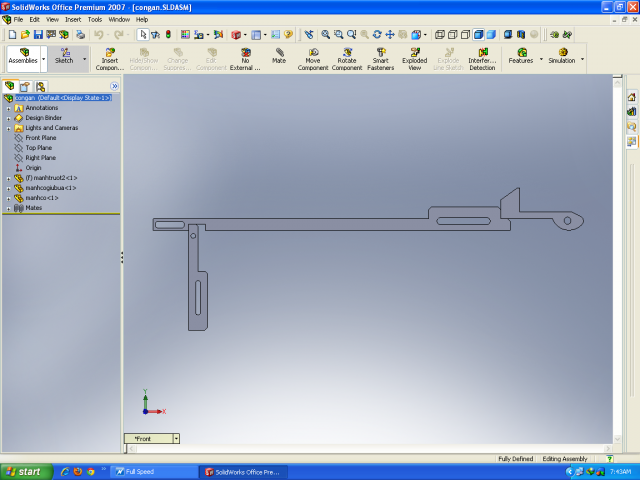
Task: Open the Edit Color palette icon
Action: (x=185, y=35)
